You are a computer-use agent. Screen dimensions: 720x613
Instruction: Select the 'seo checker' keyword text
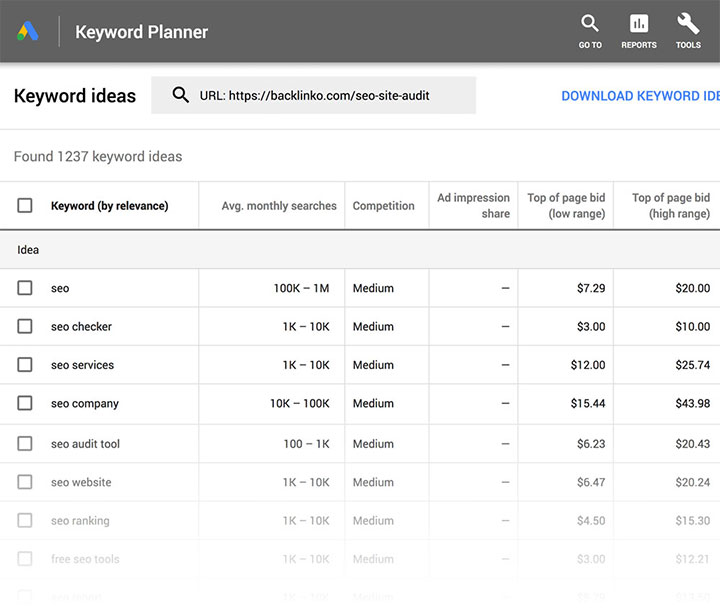[x=81, y=326]
